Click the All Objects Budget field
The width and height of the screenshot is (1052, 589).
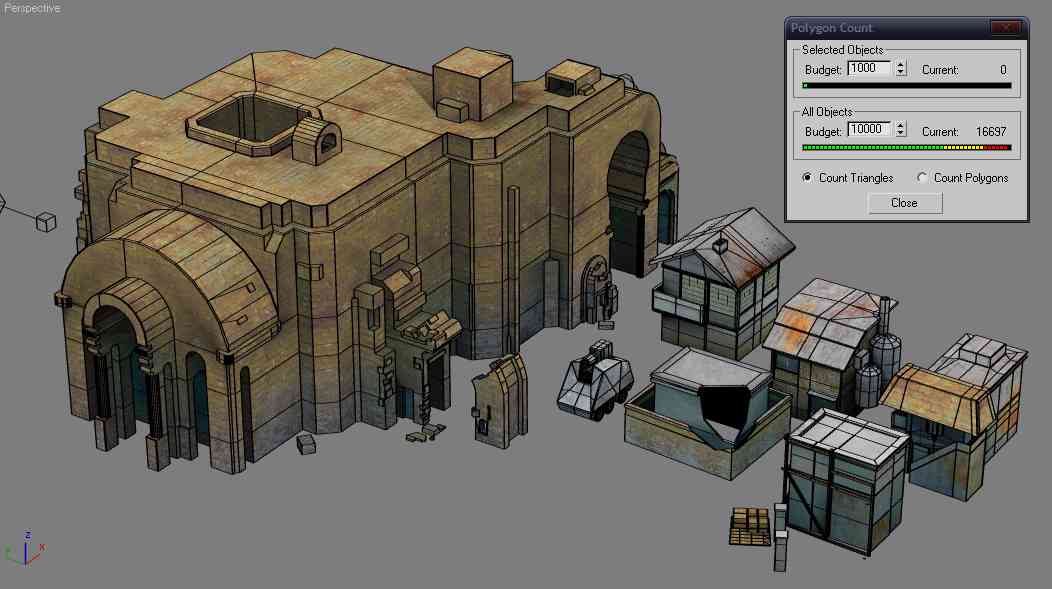869,129
